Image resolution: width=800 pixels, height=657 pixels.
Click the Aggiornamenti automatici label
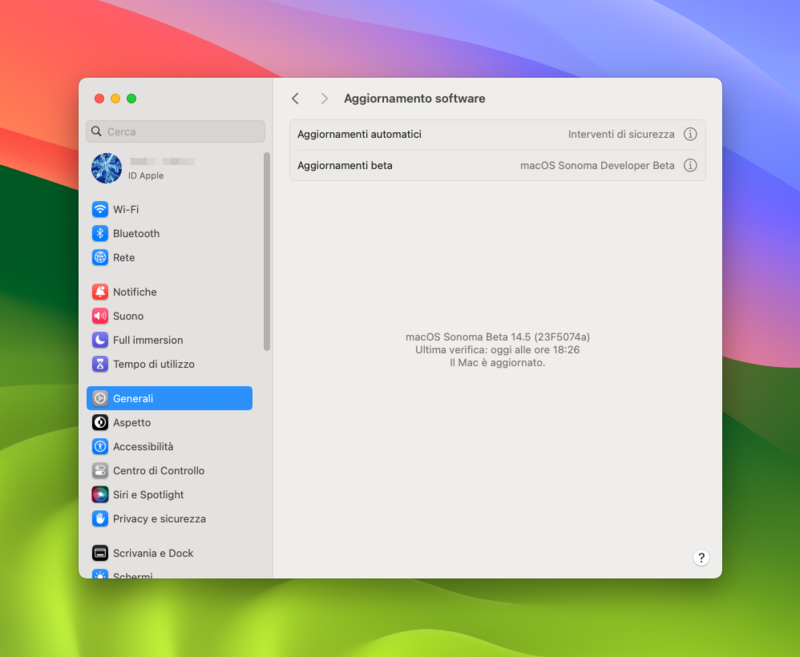point(359,134)
